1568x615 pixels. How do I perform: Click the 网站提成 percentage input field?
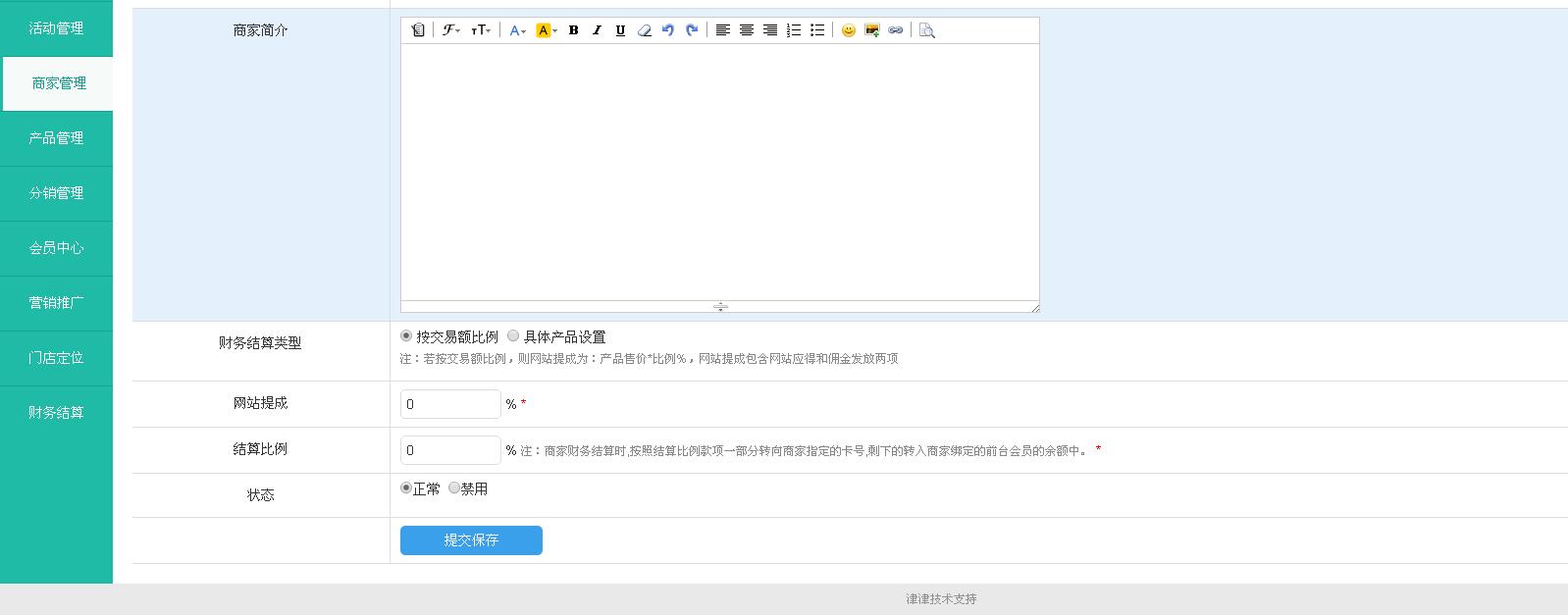[450, 404]
